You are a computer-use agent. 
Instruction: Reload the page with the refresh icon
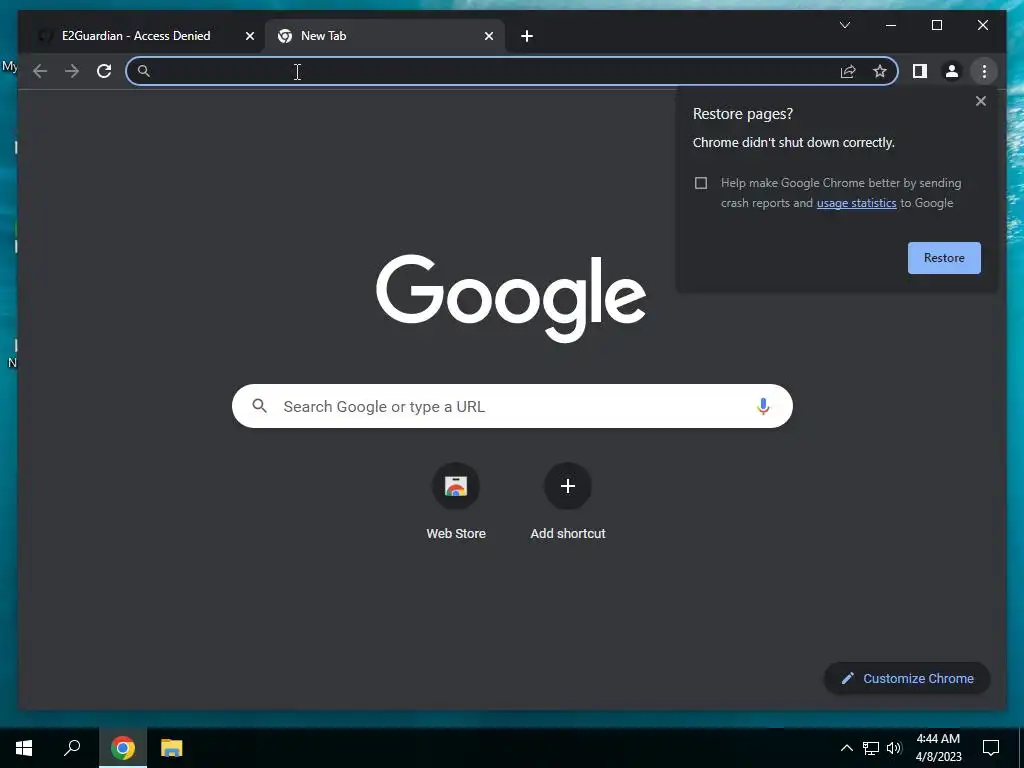104,71
